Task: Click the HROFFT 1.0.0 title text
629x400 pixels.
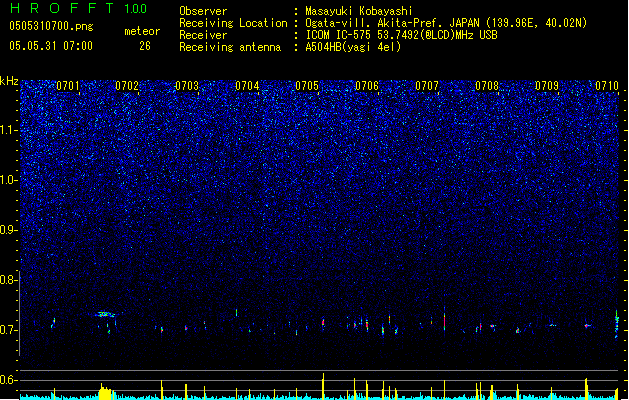Action: point(78,8)
